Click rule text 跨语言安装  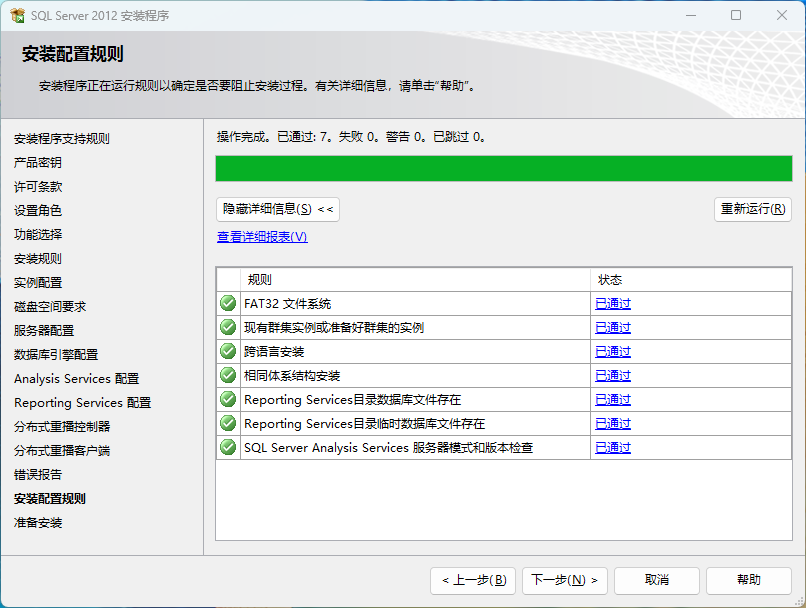coord(274,352)
